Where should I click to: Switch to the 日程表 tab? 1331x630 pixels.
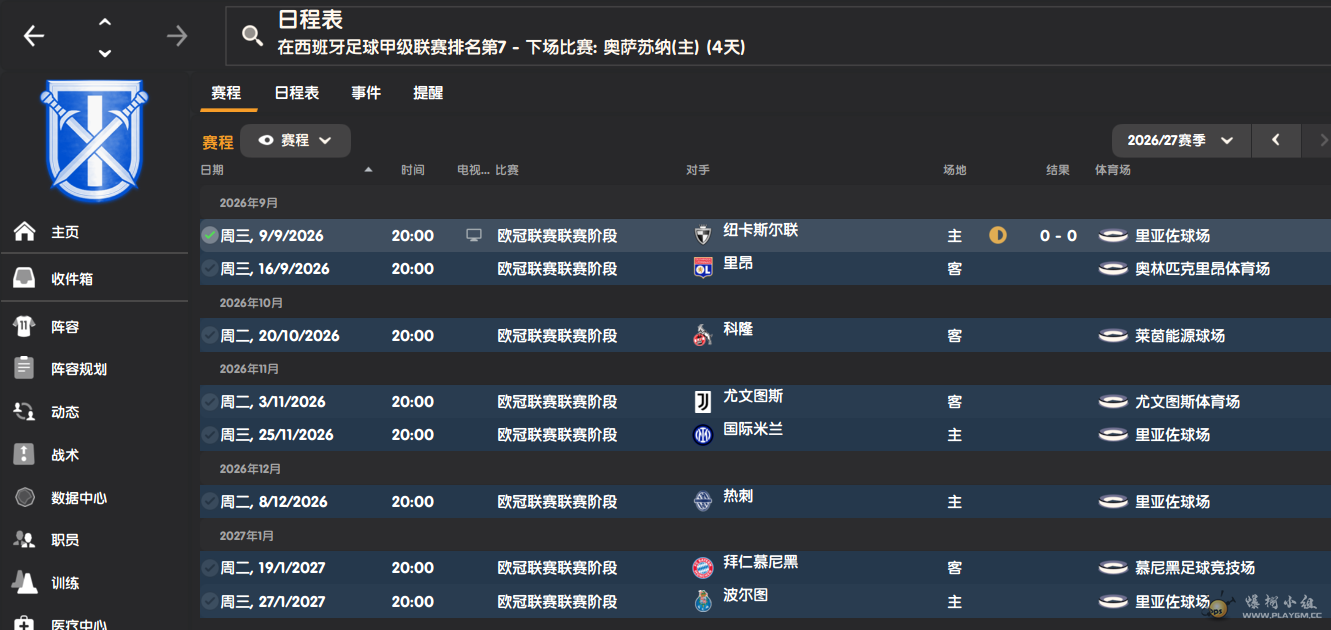297,93
